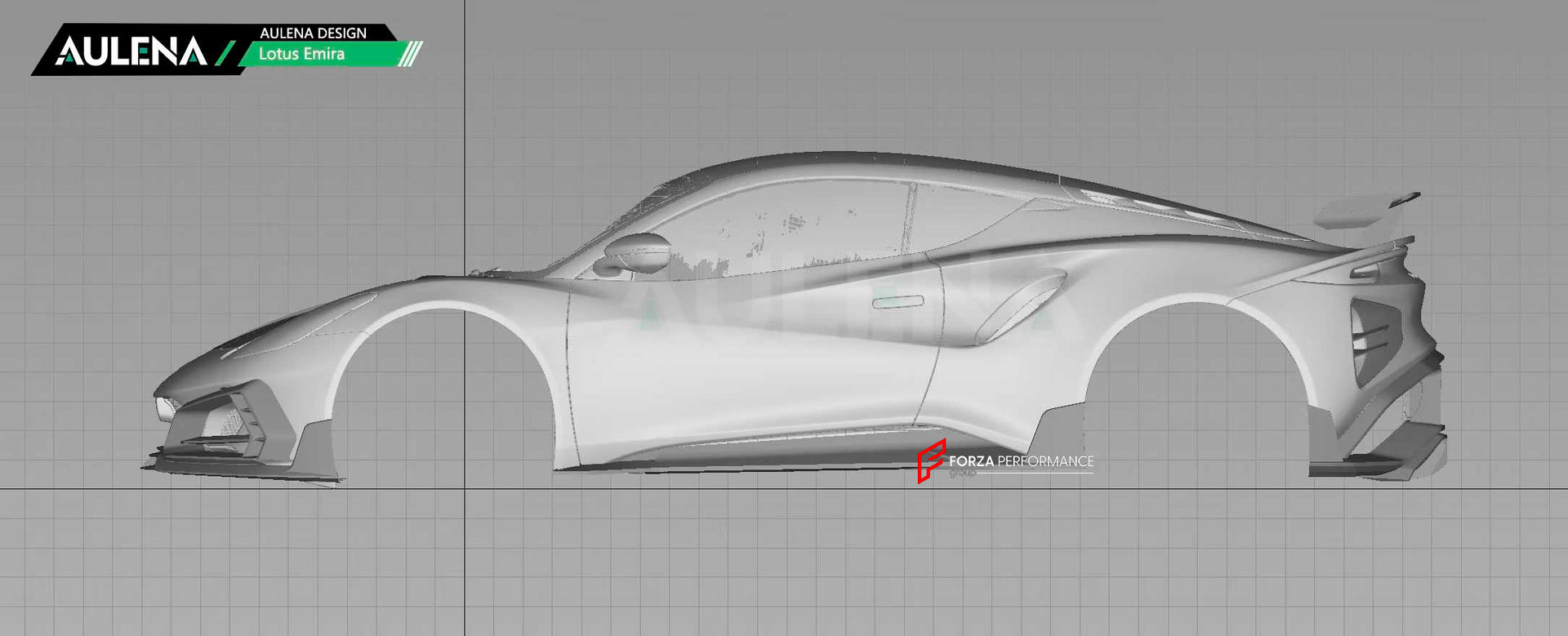
Task: Click the Lotus Emira green label
Action: 302,55
